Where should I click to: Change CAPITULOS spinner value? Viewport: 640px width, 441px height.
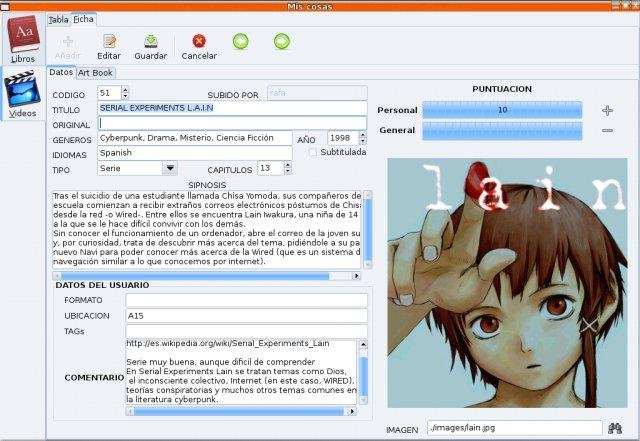tap(288, 168)
